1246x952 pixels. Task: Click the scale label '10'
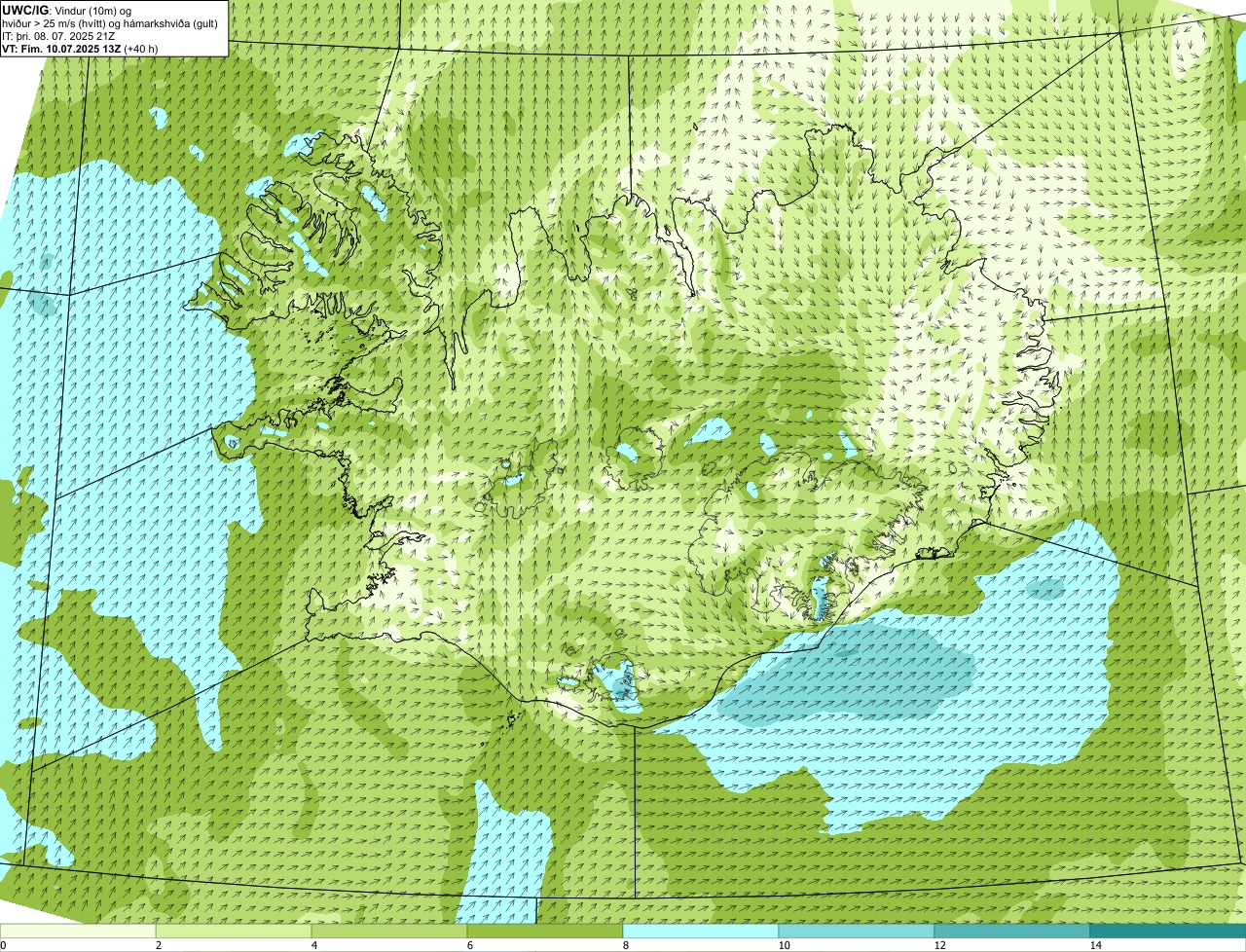point(784,945)
